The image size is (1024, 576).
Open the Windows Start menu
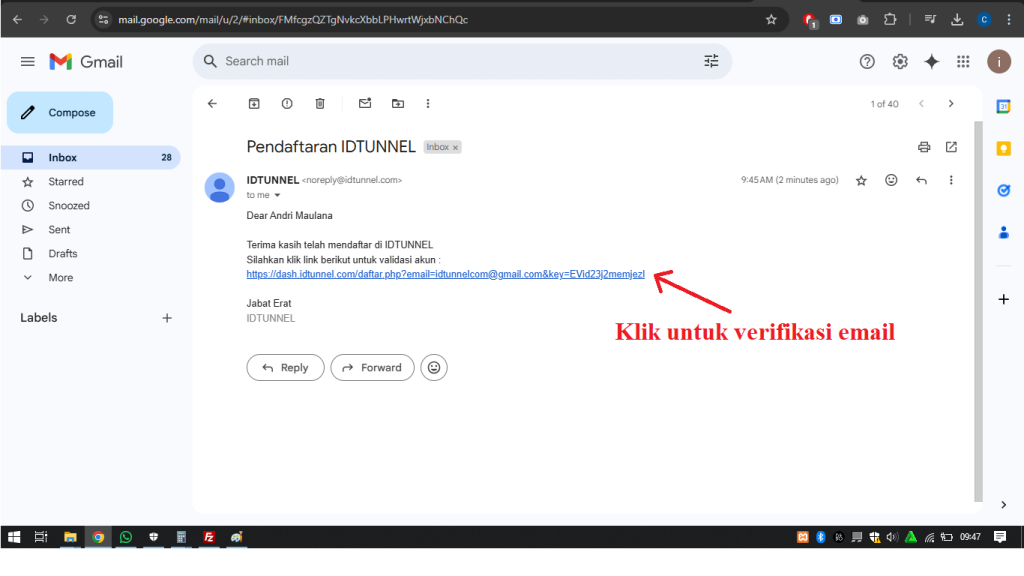coord(14,537)
